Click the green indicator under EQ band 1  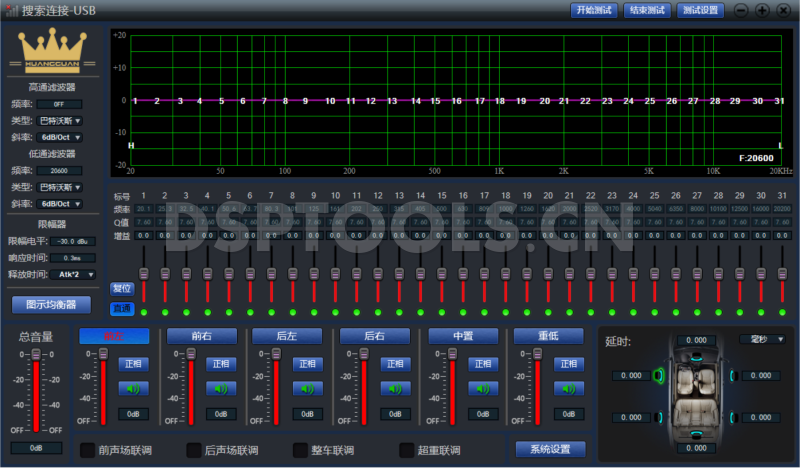pyautogui.click(x=144, y=312)
